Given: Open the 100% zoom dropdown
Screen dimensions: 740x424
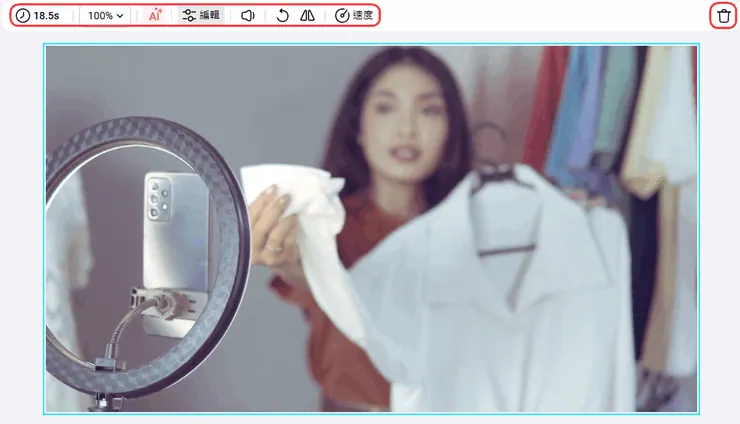Looking at the screenshot, I should (x=106, y=16).
